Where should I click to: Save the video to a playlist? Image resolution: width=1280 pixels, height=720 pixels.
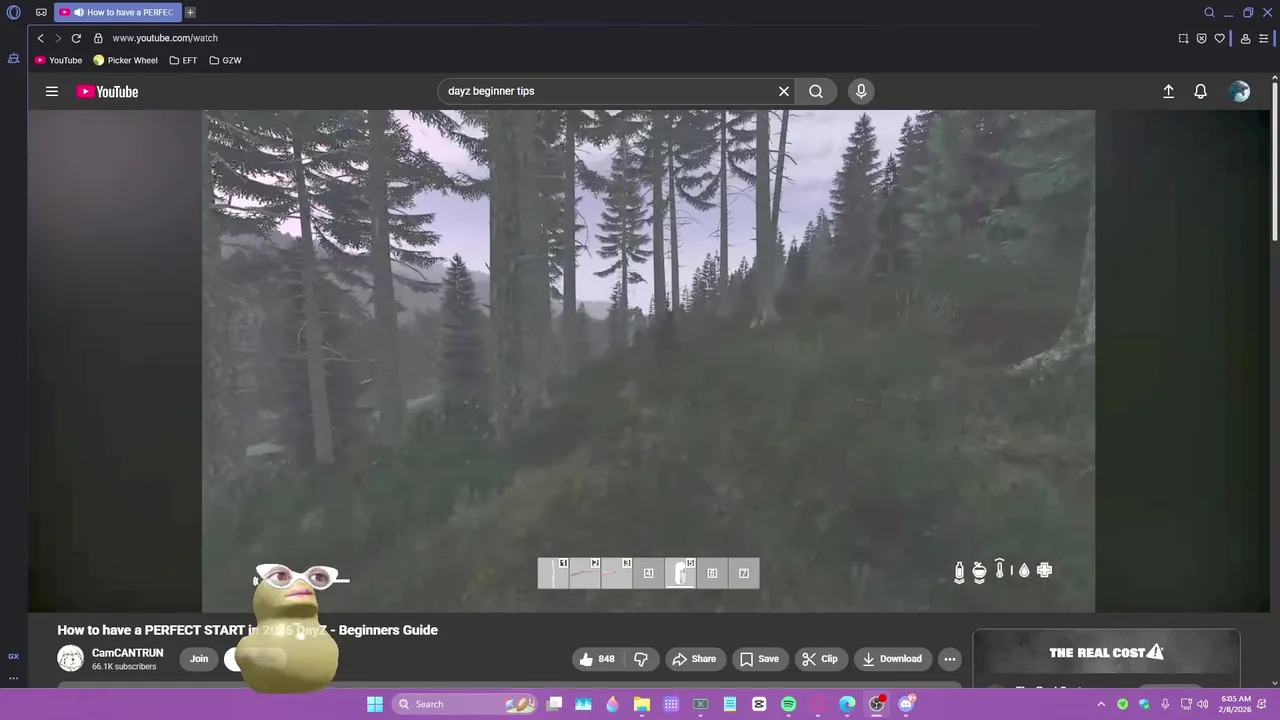[758, 659]
